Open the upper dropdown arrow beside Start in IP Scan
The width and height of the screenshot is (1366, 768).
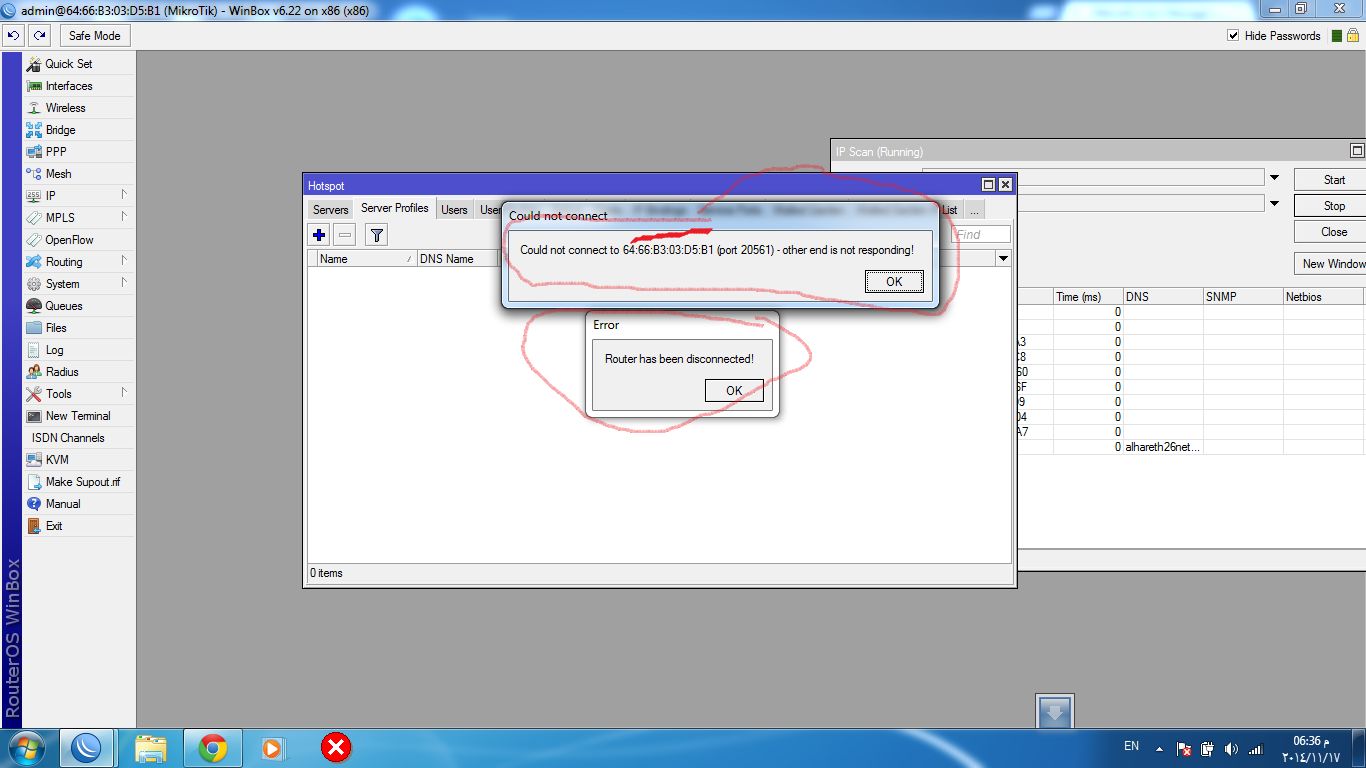coord(1274,178)
